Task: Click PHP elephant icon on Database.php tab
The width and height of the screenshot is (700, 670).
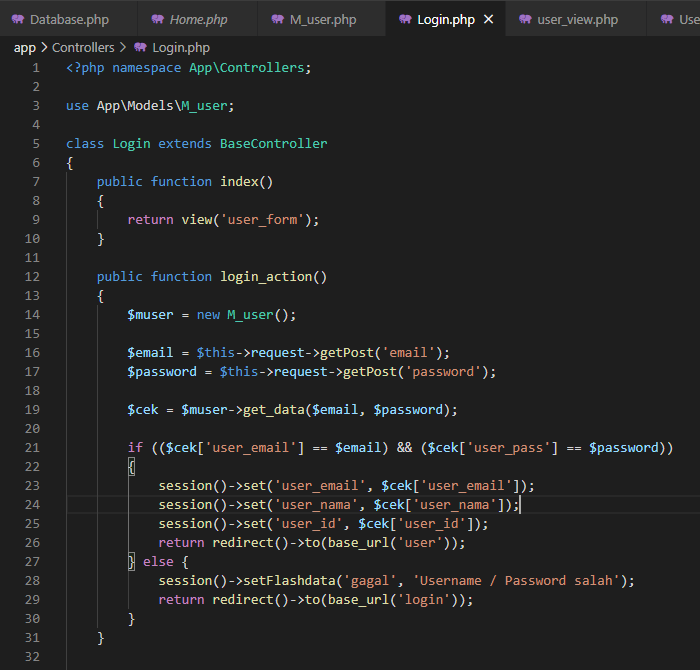Action: [x=18, y=19]
